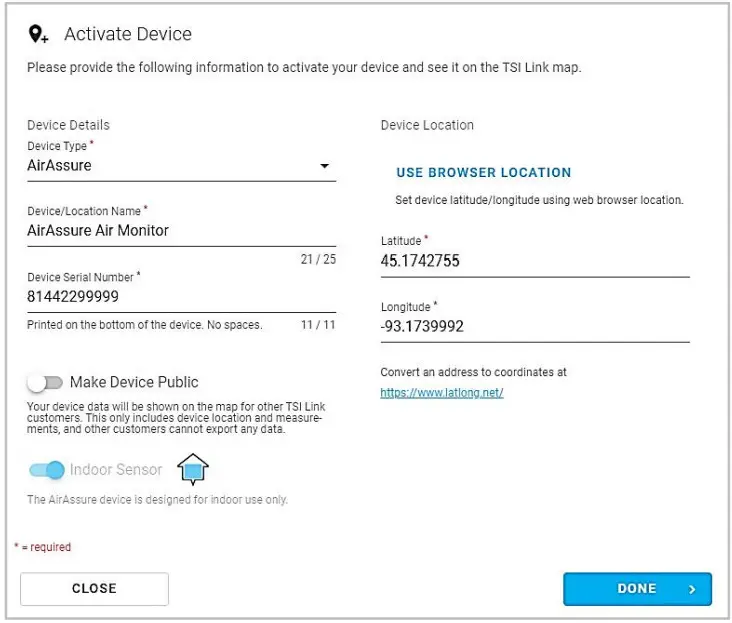Click the indoor sensor house icon

click(192, 469)
